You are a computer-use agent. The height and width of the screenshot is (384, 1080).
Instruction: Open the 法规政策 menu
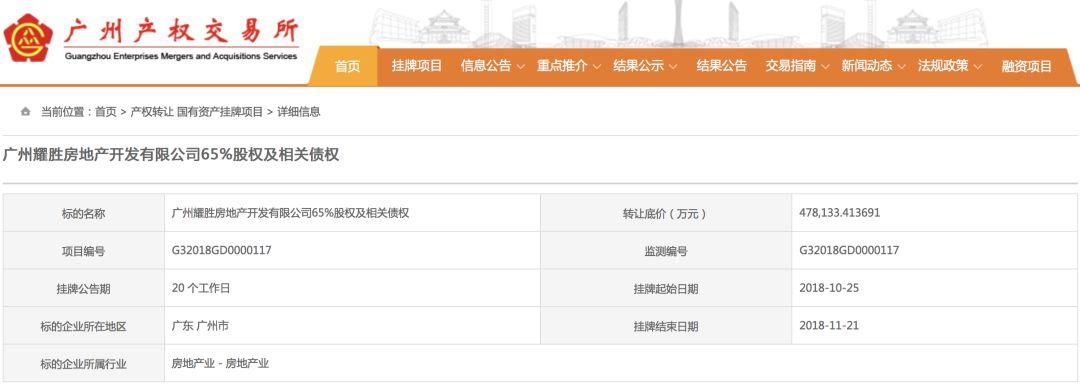pos(943,66)
